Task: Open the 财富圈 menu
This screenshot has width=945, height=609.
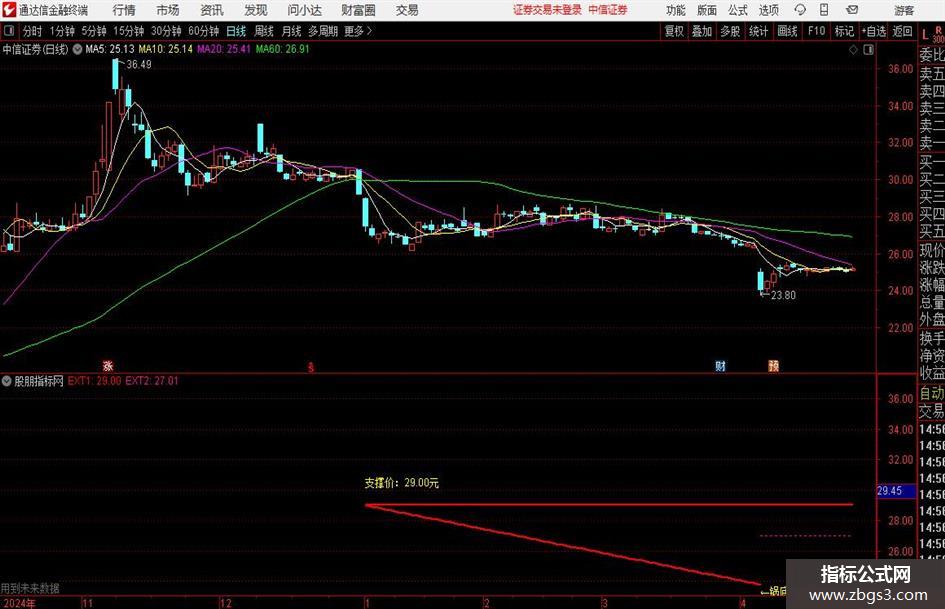Action: pyautogui.click(x=358, y=10)
